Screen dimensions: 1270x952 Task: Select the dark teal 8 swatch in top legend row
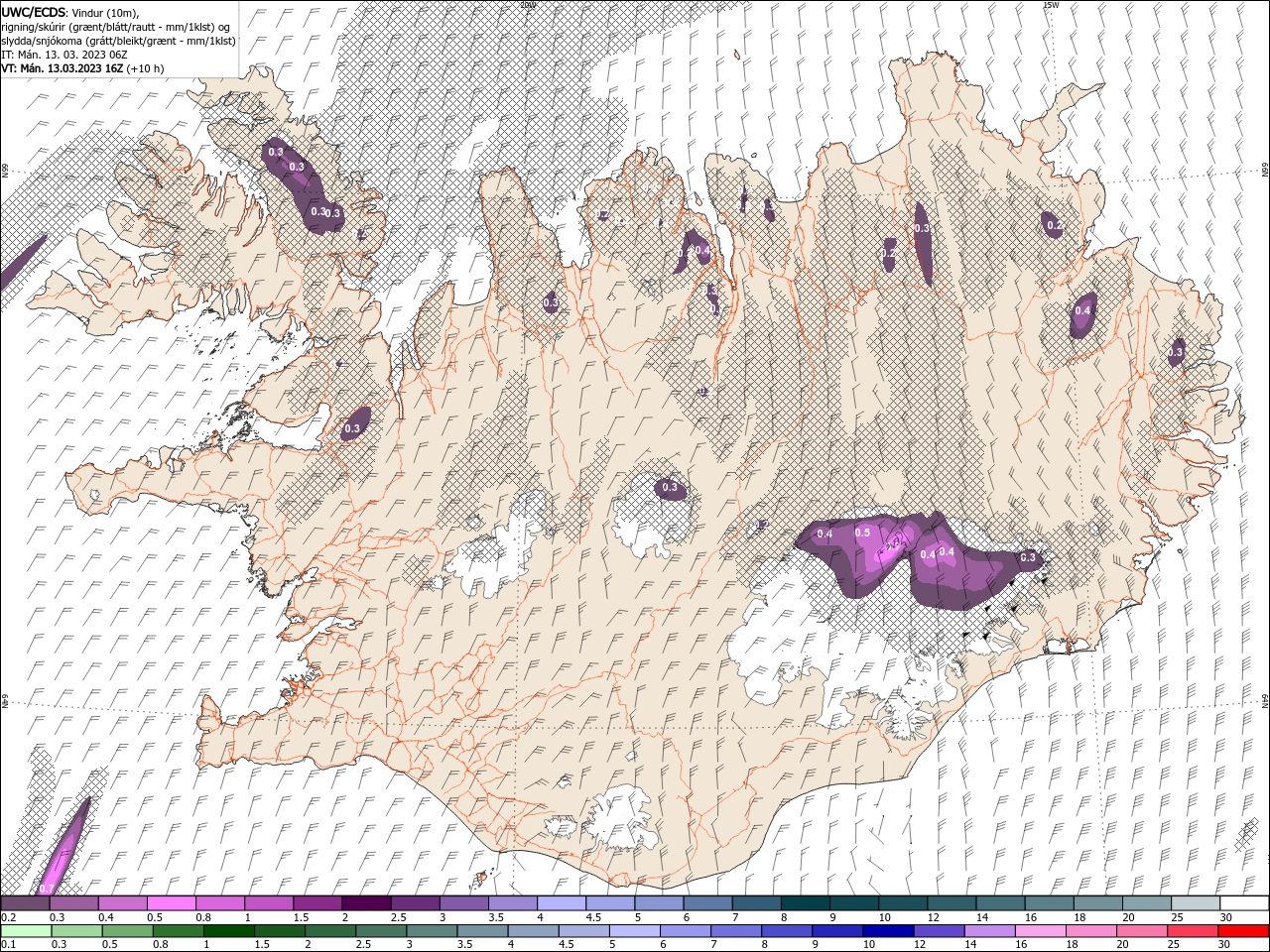click(806, 903)
